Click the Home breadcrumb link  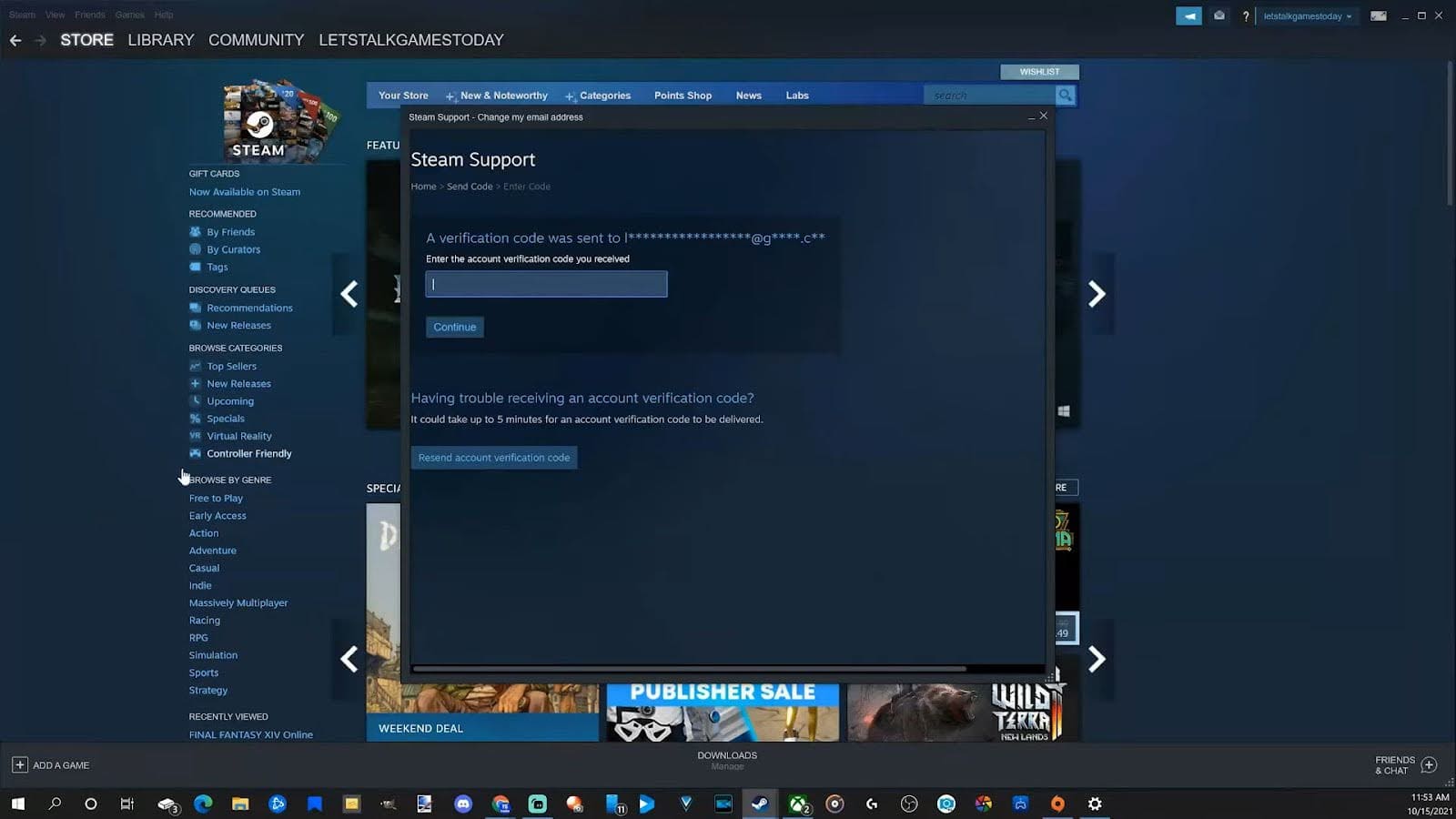[423, 187]
